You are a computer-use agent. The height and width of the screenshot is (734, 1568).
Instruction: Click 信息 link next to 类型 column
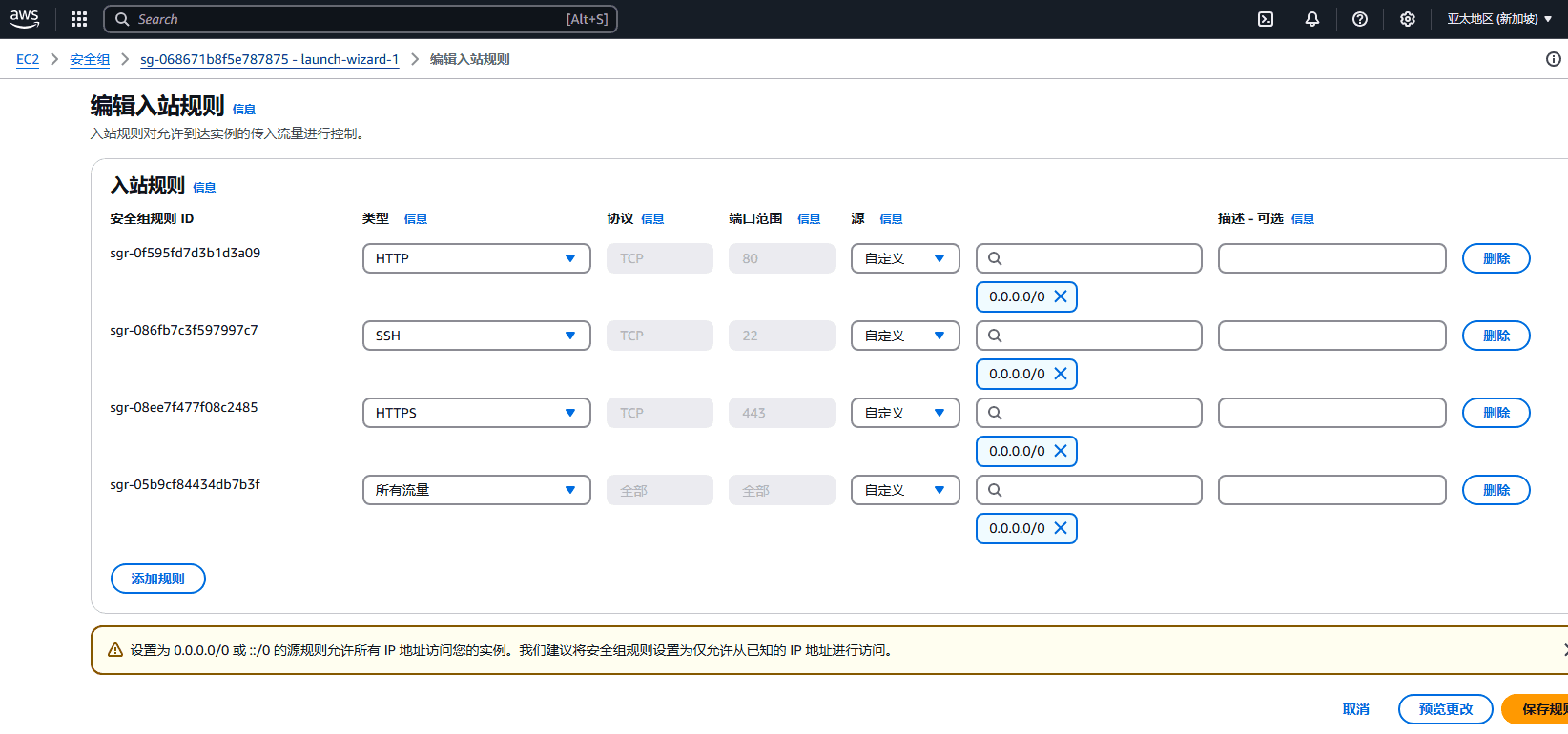(416, 218)
